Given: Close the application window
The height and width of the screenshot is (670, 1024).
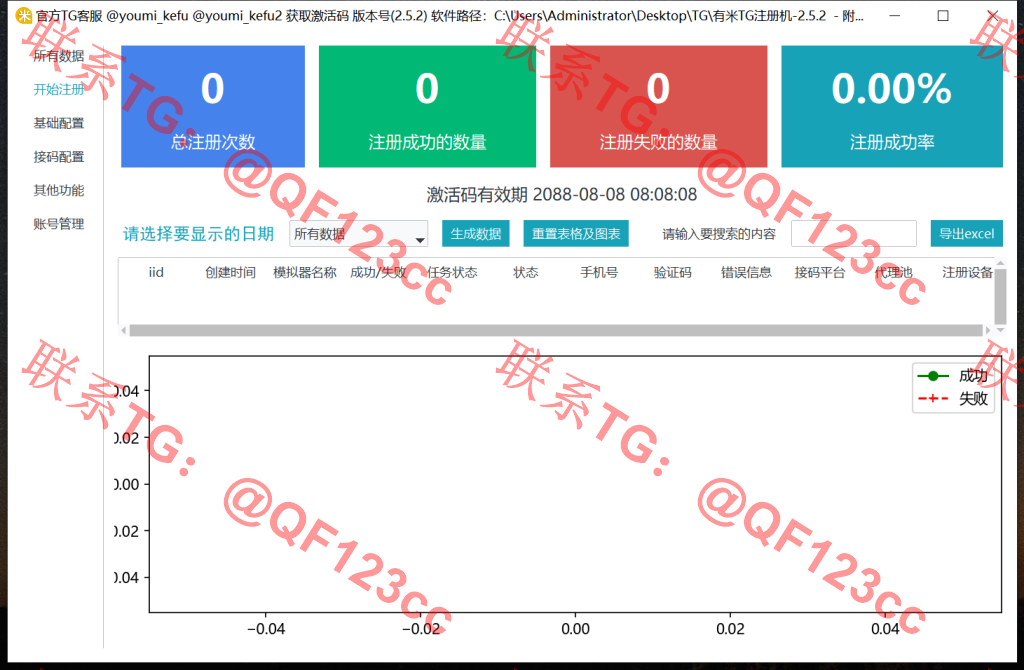Looking at the screenshot, I should tap(993, 15).
